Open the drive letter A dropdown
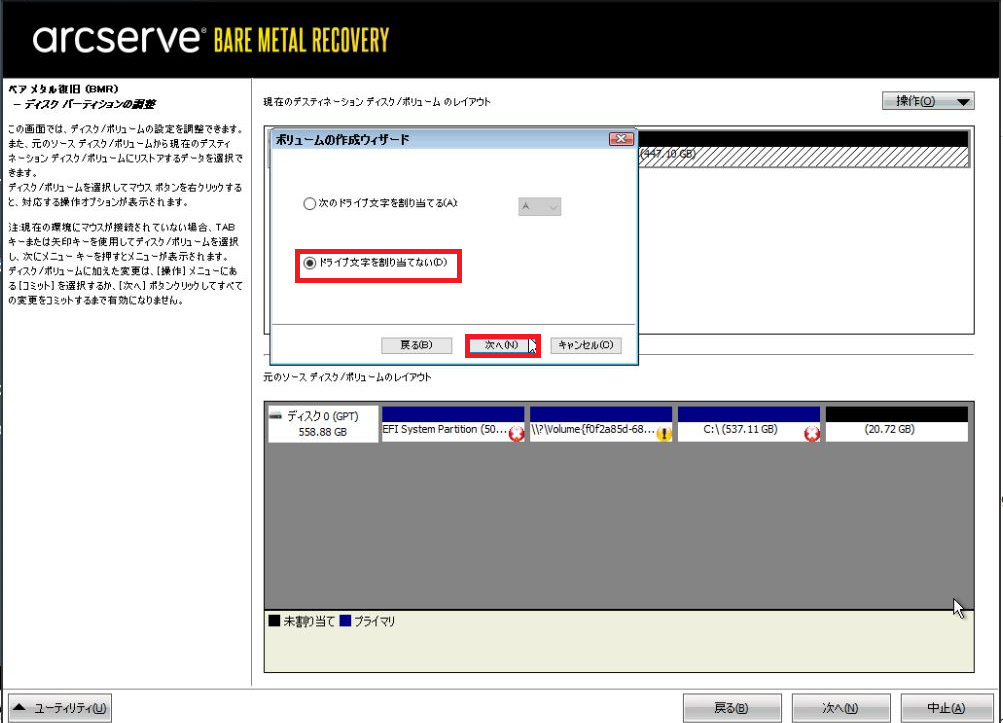Screen dimensions: 1003x723 tap(539, 207)
